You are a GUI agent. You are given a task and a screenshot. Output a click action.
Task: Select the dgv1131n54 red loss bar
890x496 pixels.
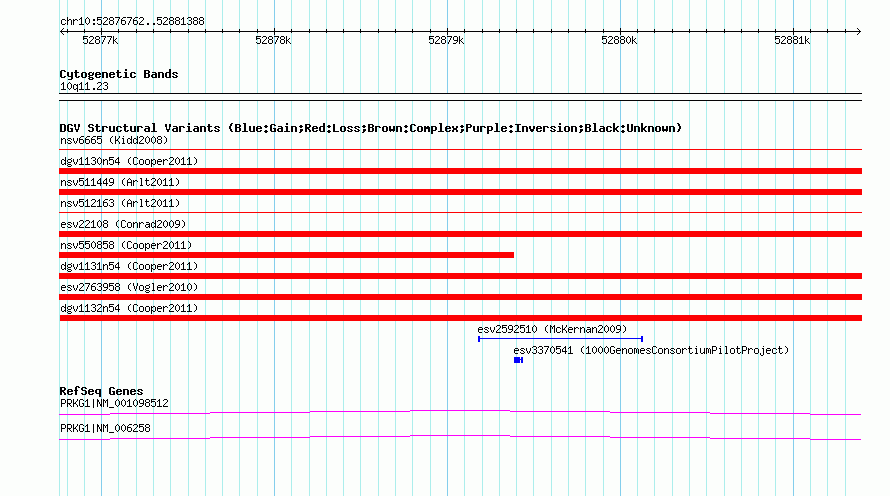coord(460,276)
